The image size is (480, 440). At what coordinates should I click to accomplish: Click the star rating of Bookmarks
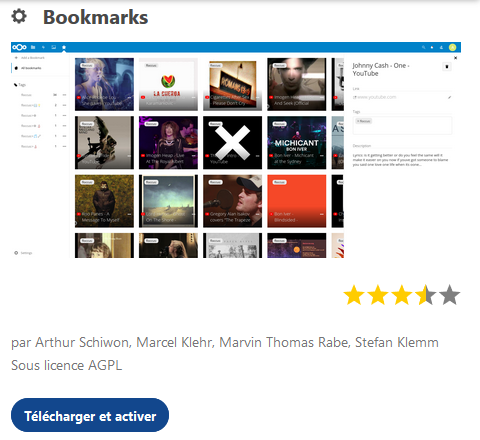click(402, 295)
